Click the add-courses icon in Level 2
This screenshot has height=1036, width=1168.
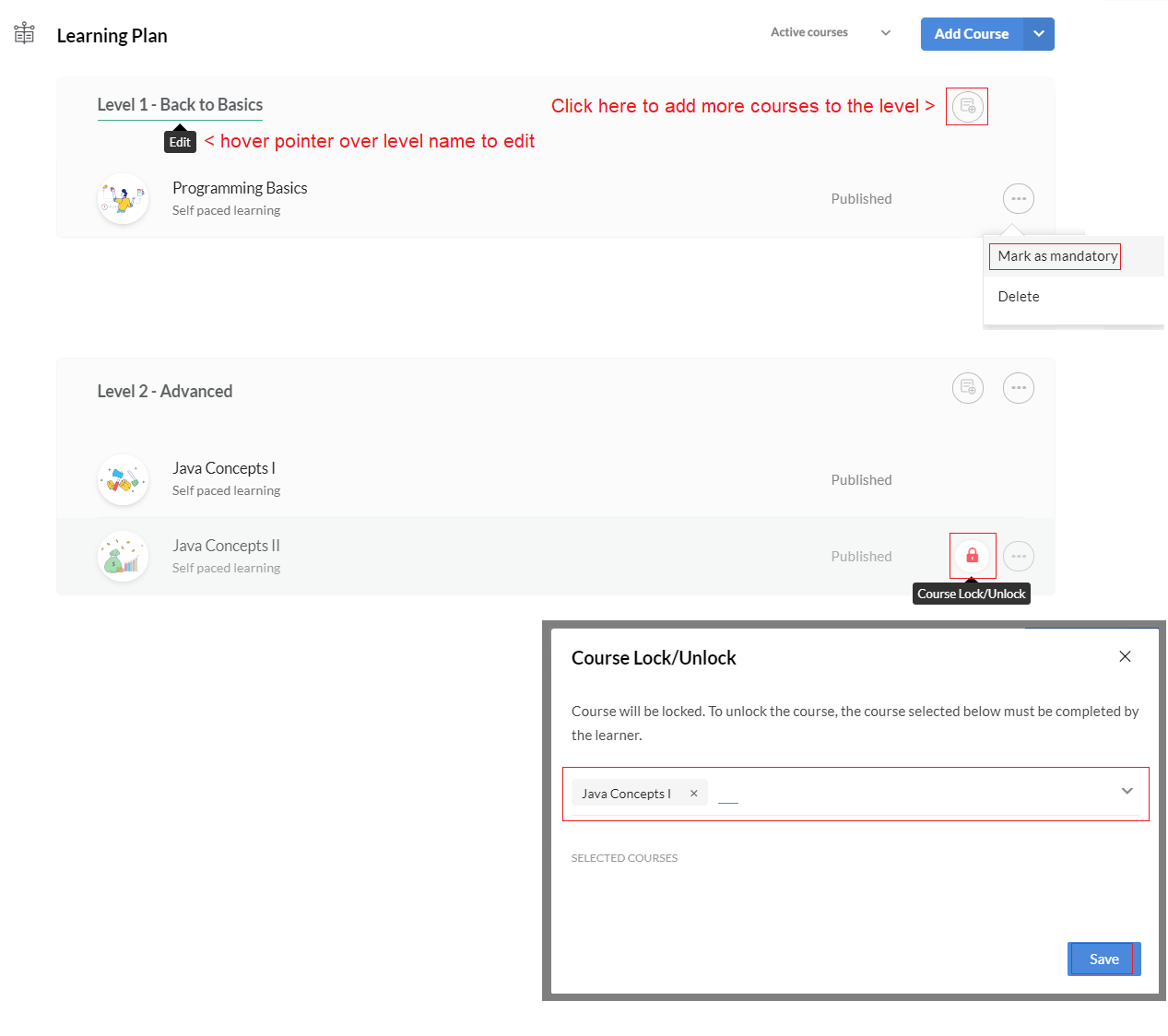(967, 388)
